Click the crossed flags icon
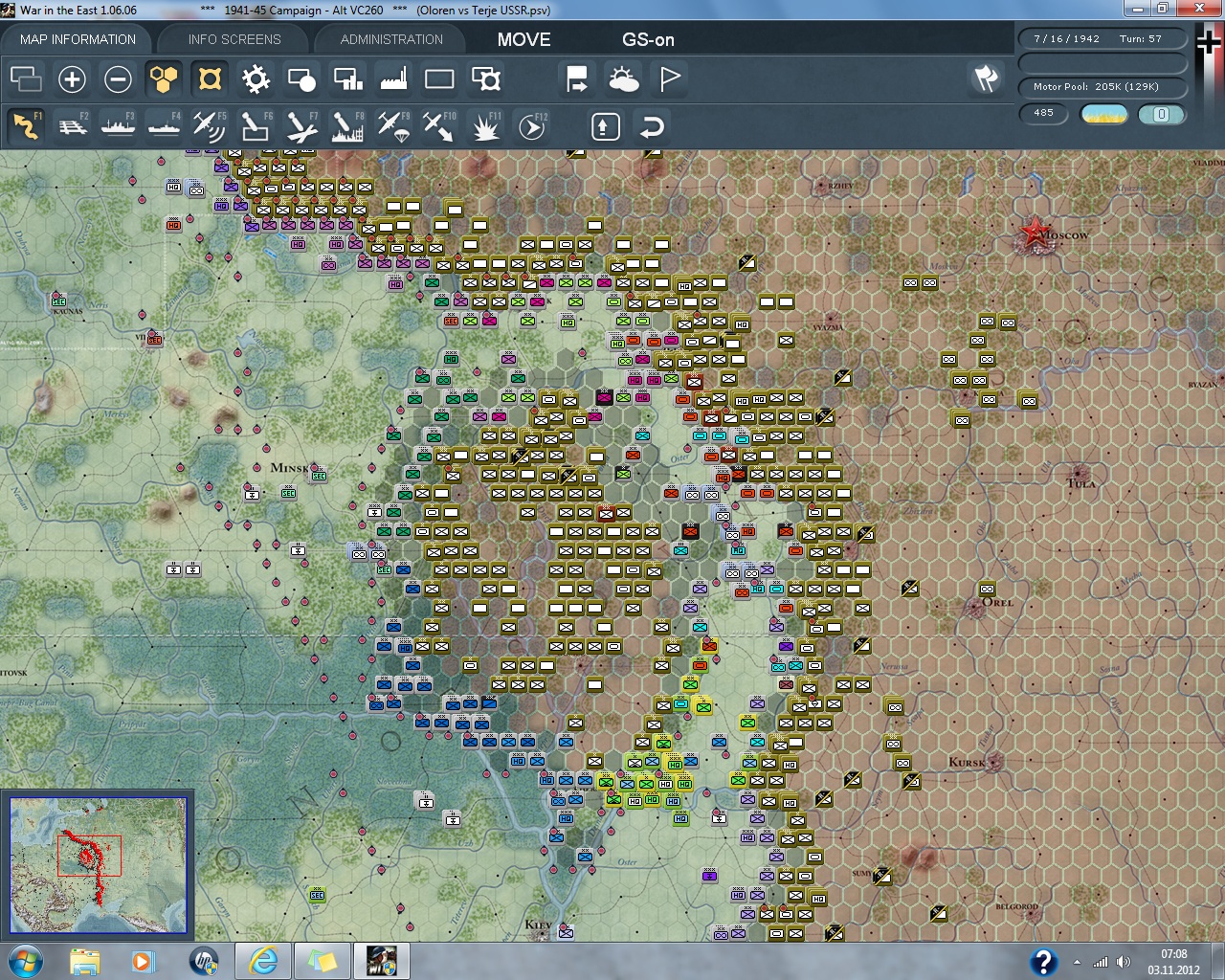The height and width of the screenshot is (980, 1225). 986,78
